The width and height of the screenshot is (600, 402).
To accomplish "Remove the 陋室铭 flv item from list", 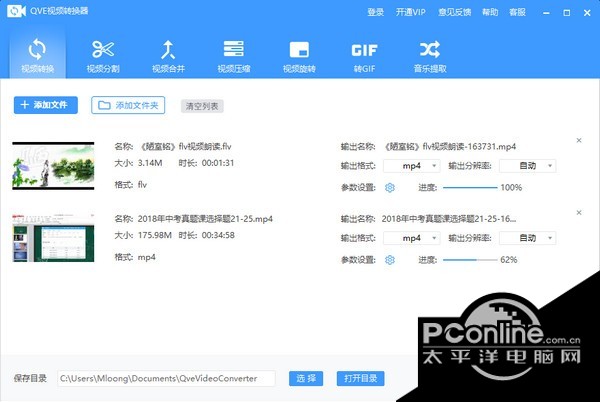I will [x=579, y=140].
